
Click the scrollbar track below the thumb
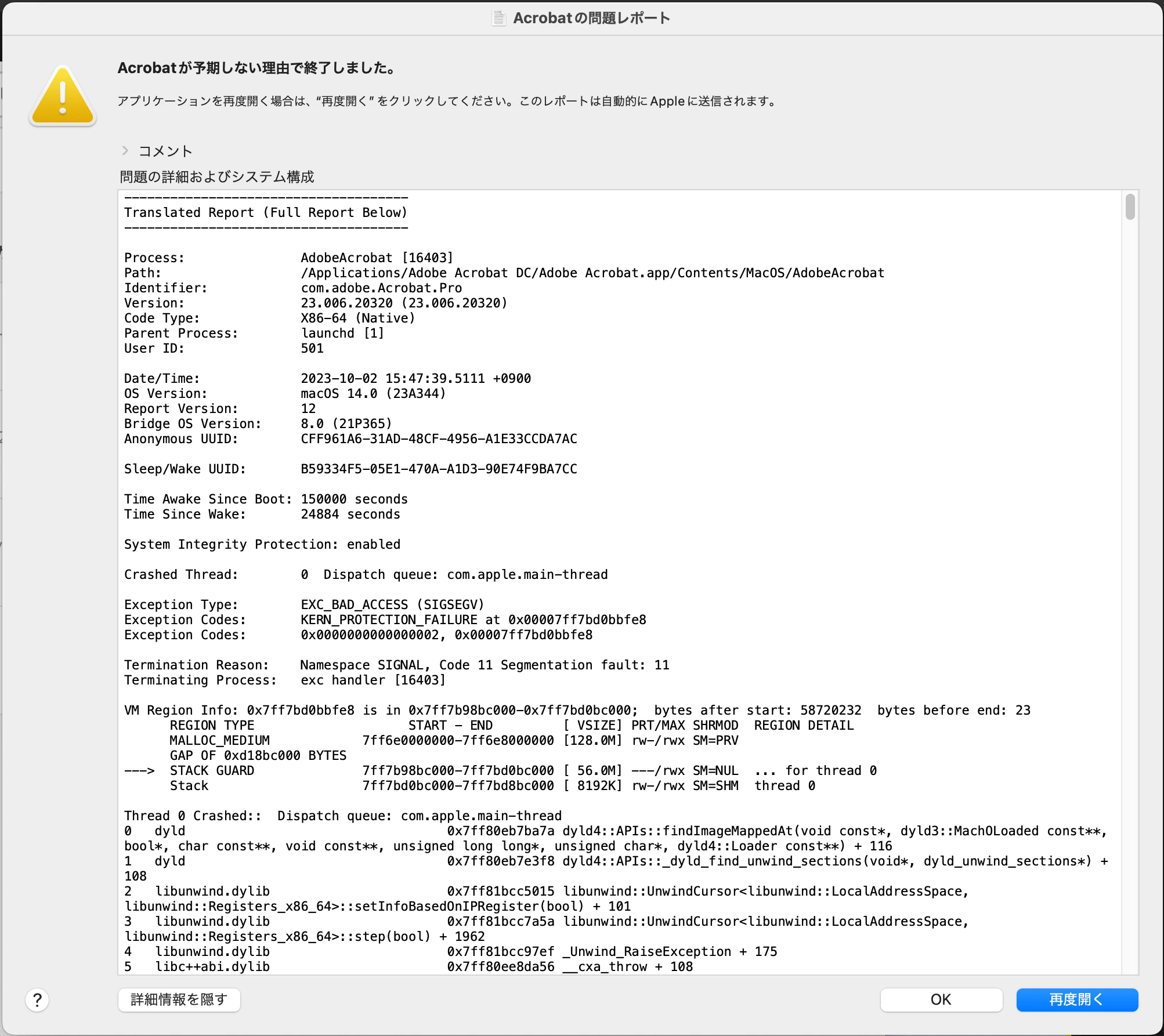click(1130, 580)
